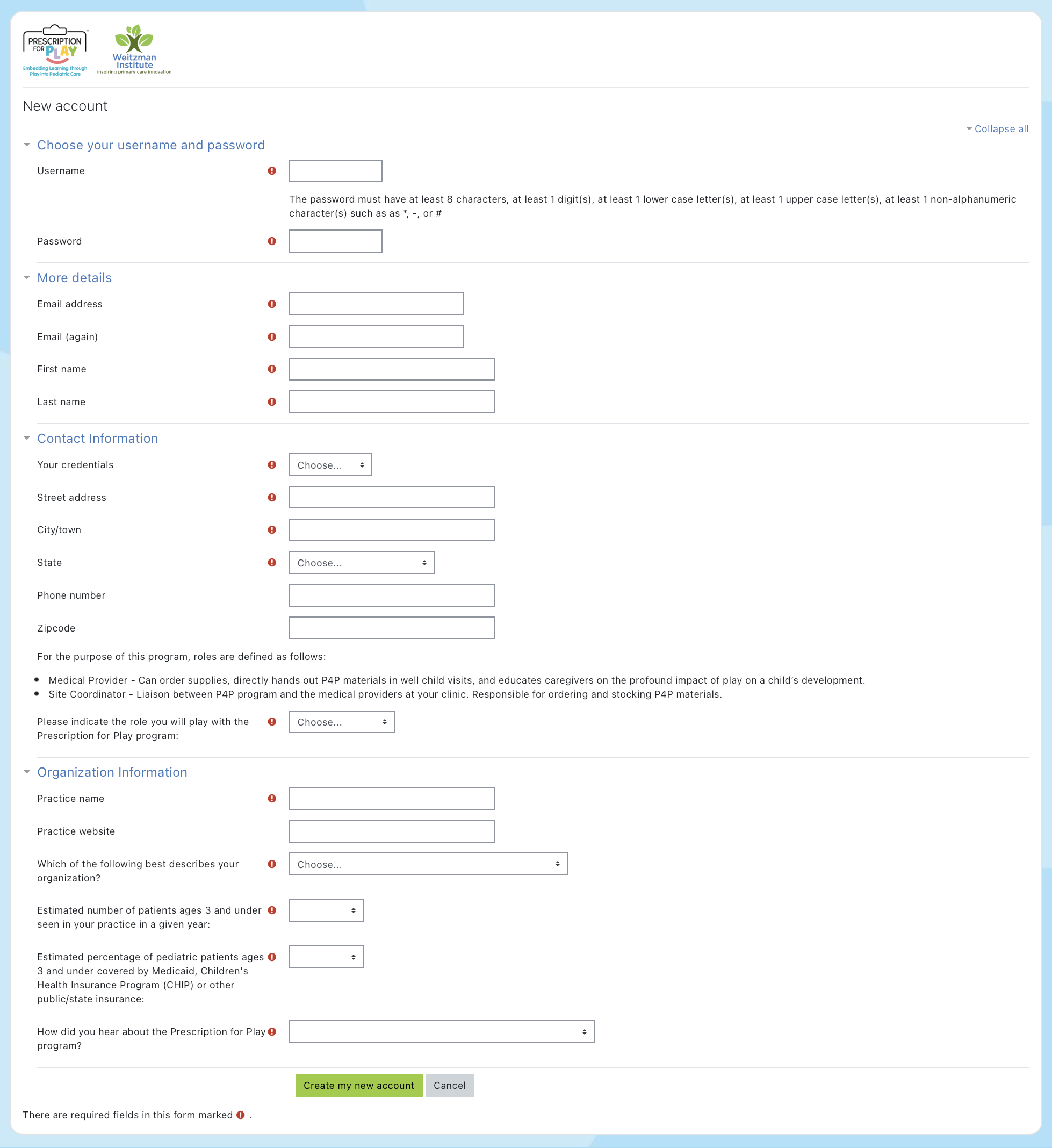This screenshot has height=1148, width=1052.
Task: Collapse Organization Information section heading
Action: [112, 772]
